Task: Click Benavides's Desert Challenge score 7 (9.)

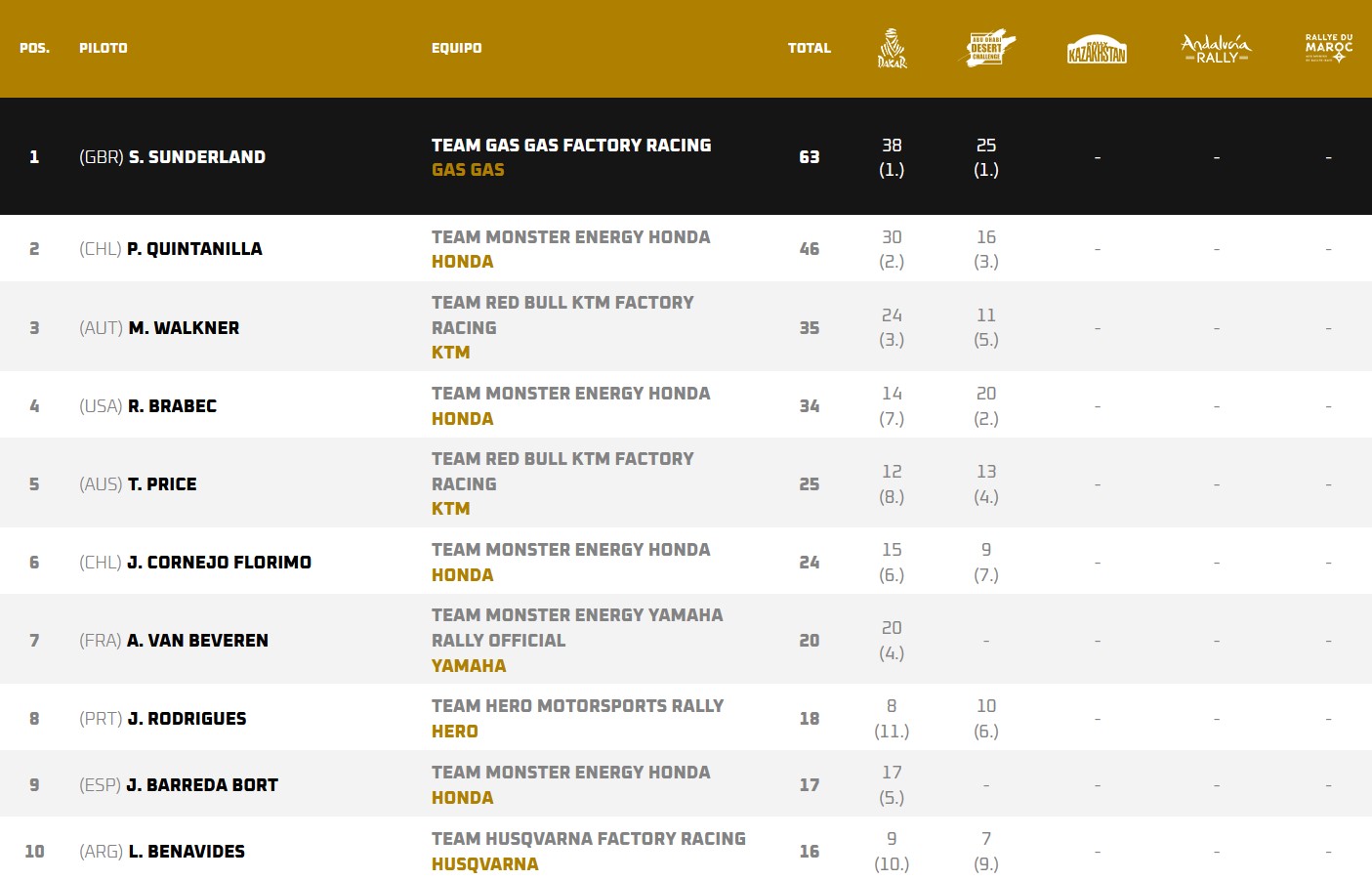Action: tap(986, 851)
